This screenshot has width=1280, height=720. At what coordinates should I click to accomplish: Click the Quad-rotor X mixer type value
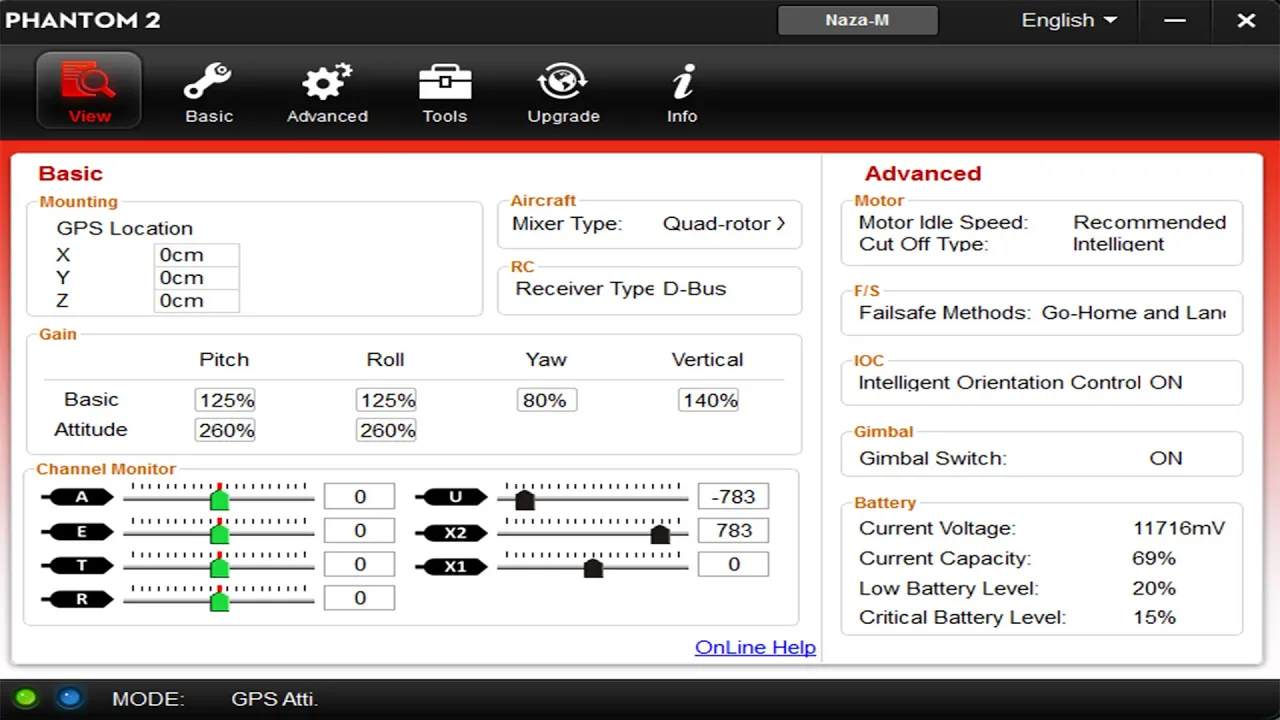725,224
